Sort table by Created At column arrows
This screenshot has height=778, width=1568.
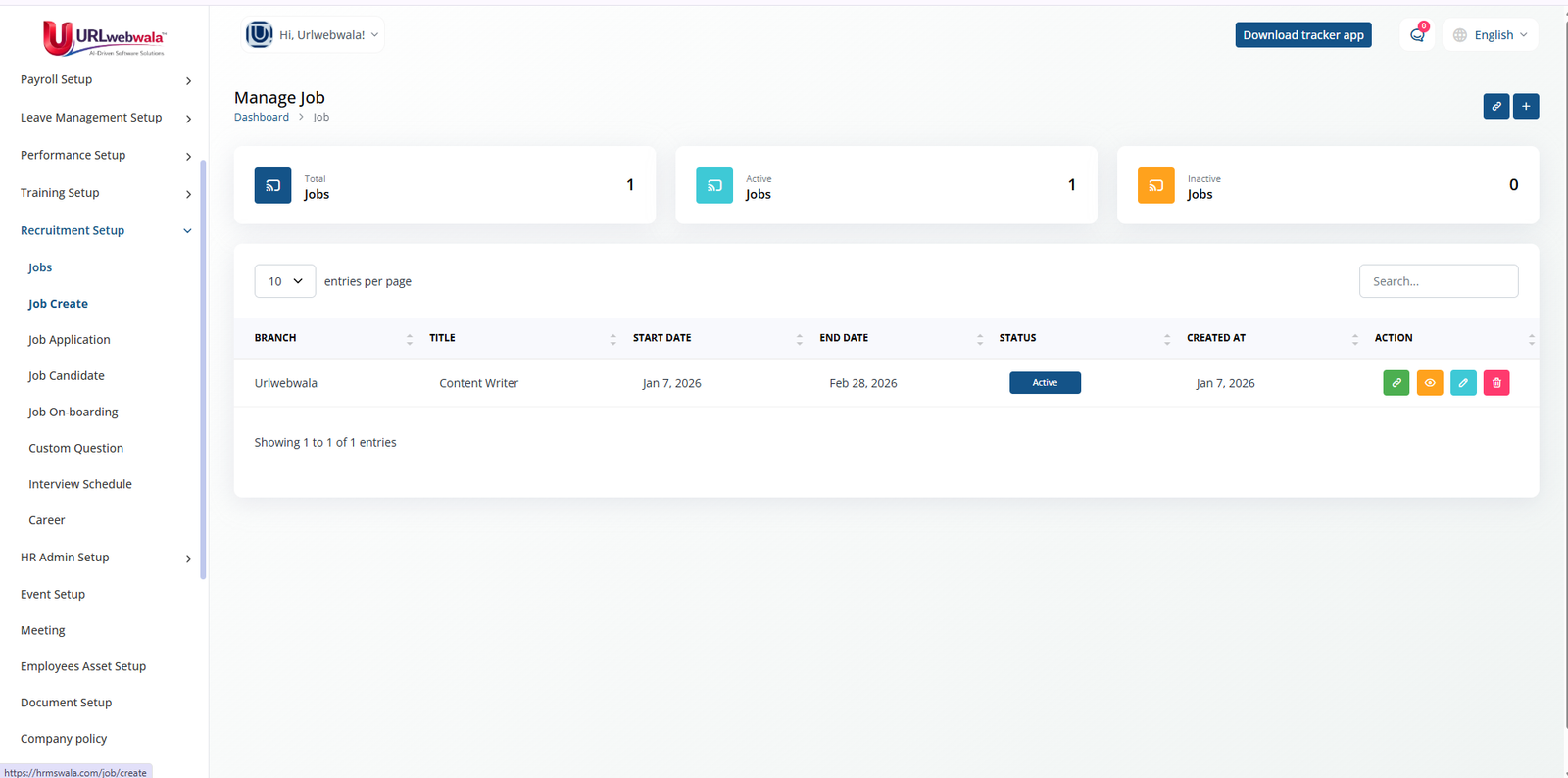click(1355, 339)
